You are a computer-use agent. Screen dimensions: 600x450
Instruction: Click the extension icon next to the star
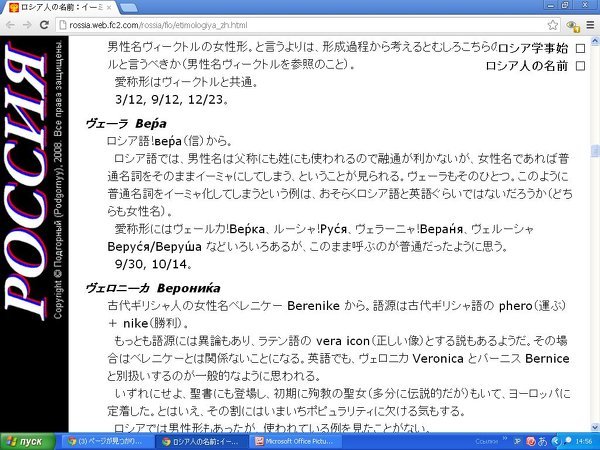click(571, 23)
